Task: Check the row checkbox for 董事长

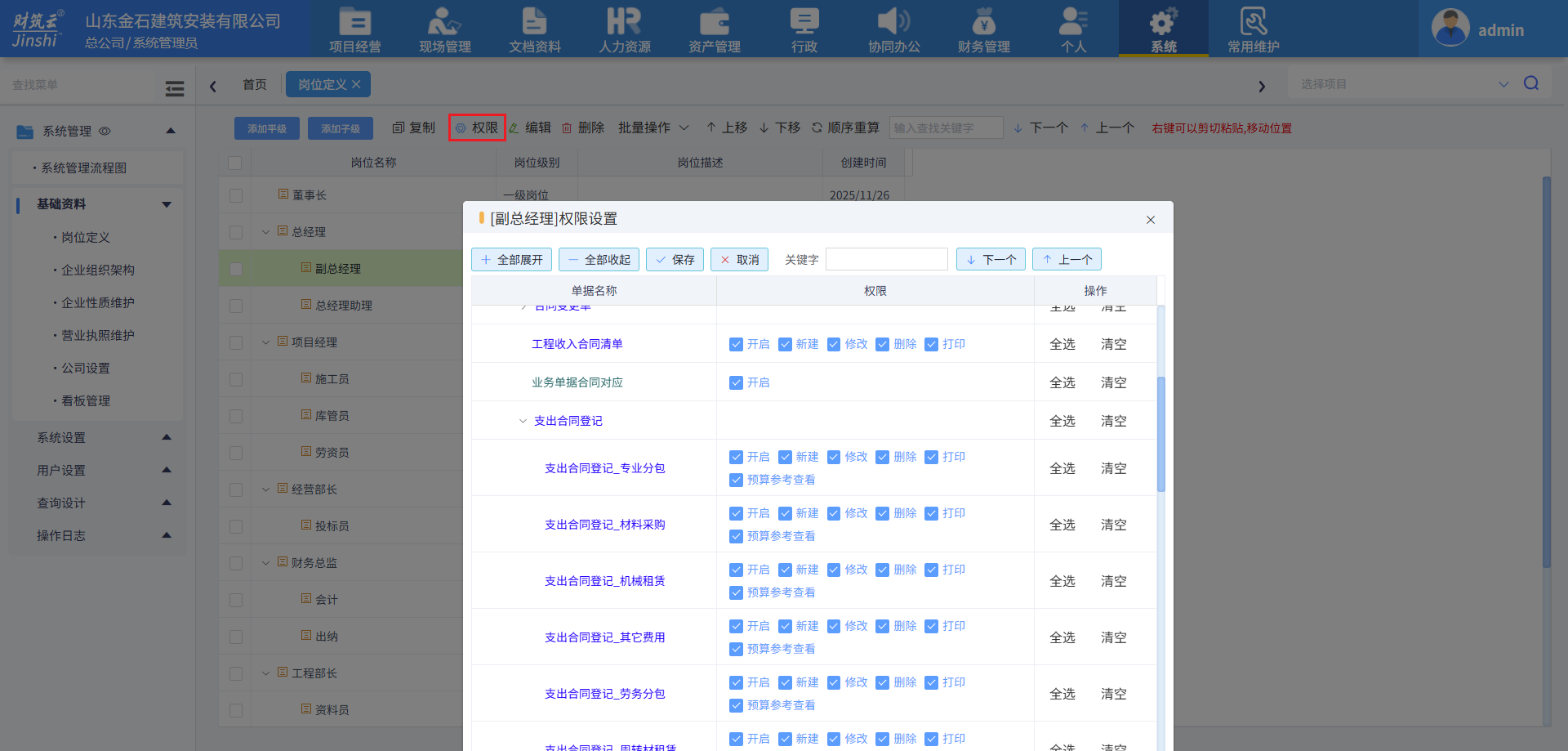Action: point(236,195)
